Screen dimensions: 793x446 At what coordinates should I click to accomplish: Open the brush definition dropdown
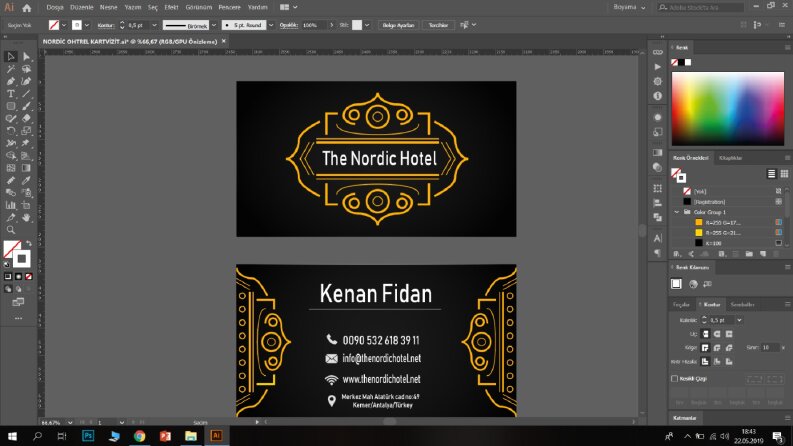click(x=213, y=25)
